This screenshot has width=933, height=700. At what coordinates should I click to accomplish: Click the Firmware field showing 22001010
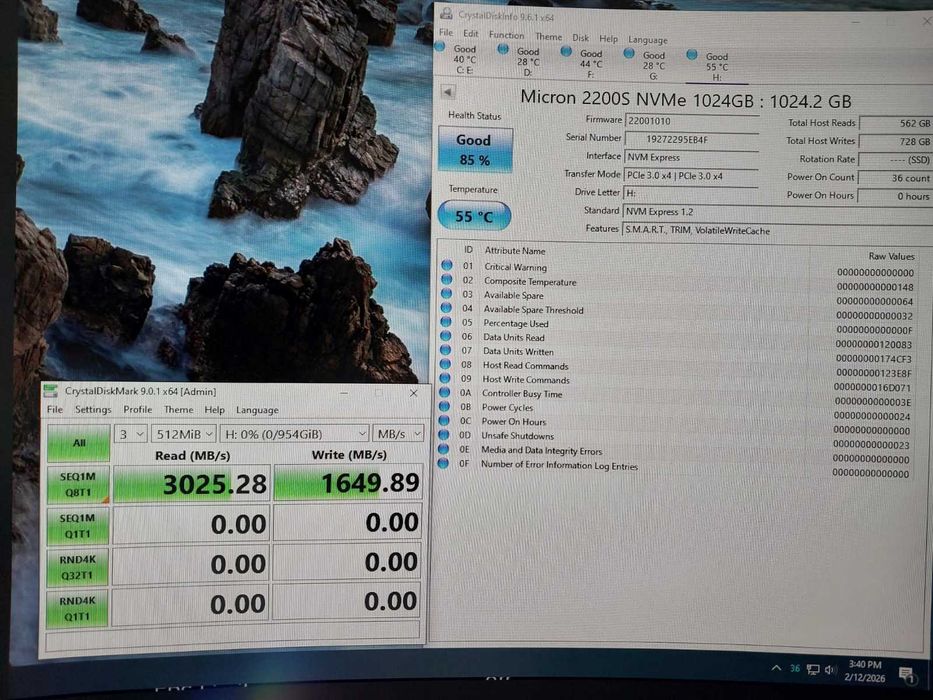click(691, 121)
